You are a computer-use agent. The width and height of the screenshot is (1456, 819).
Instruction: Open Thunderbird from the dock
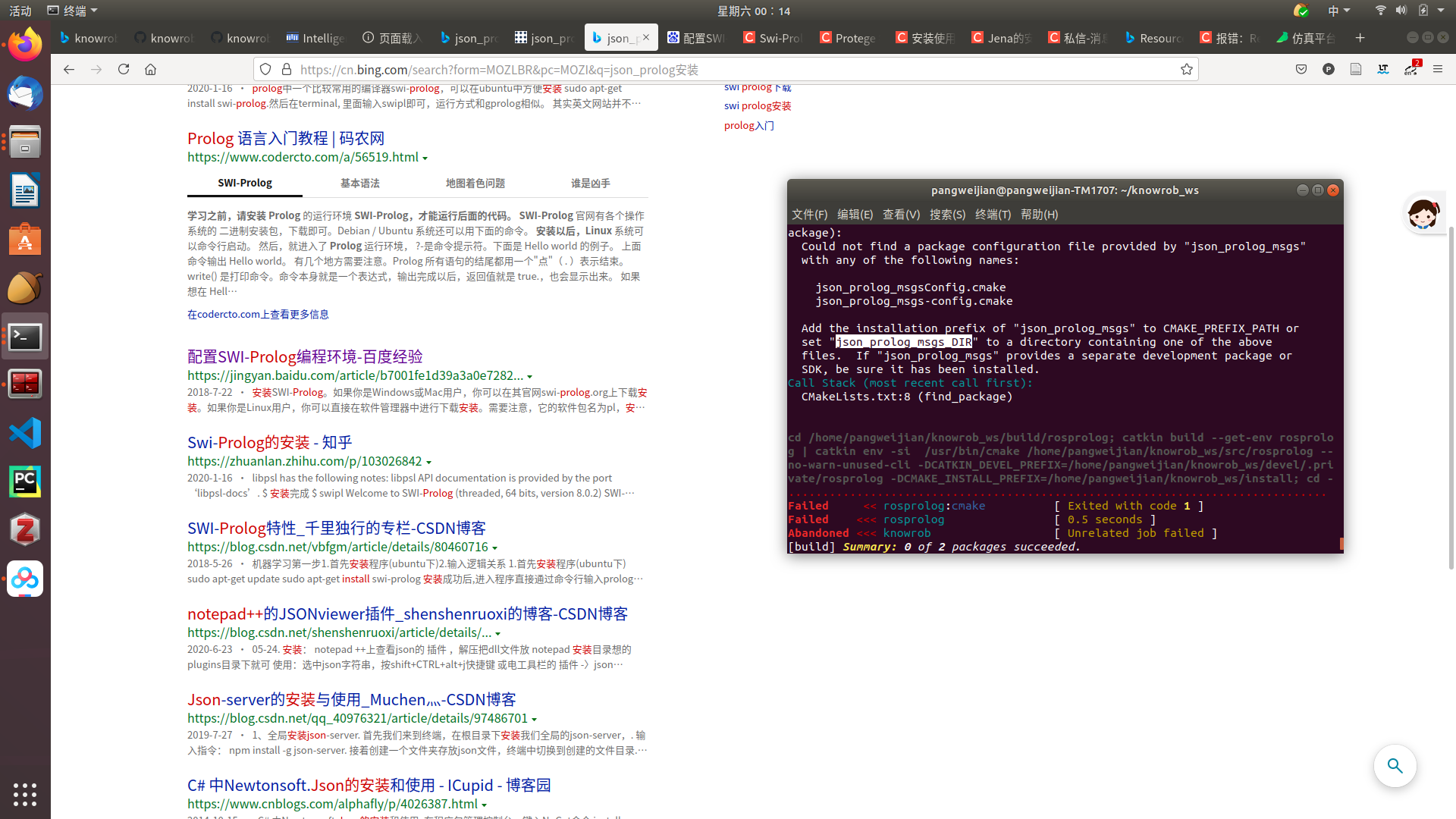[25, 94]
